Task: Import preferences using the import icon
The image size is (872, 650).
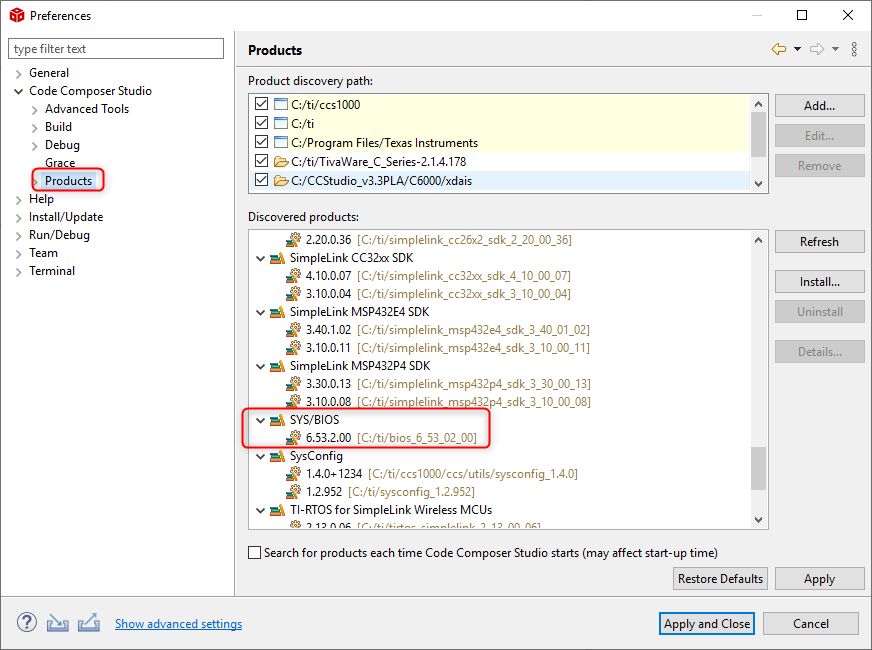Action: tap(57, 623)
